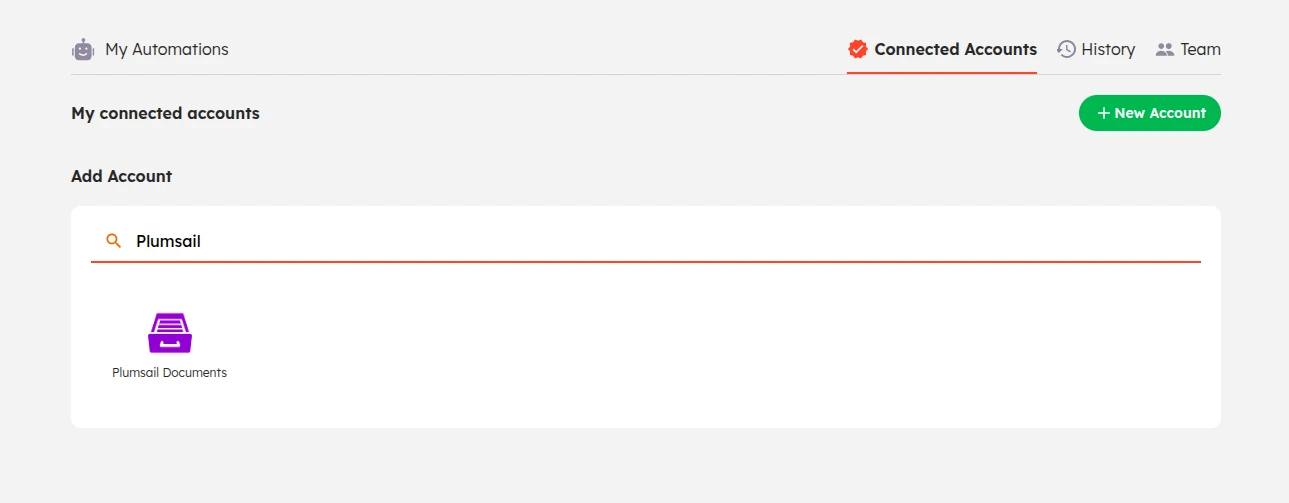Click the red underline below the search field
The image size is (1289, 503).
pyautogui.click(x=646, y=262)
